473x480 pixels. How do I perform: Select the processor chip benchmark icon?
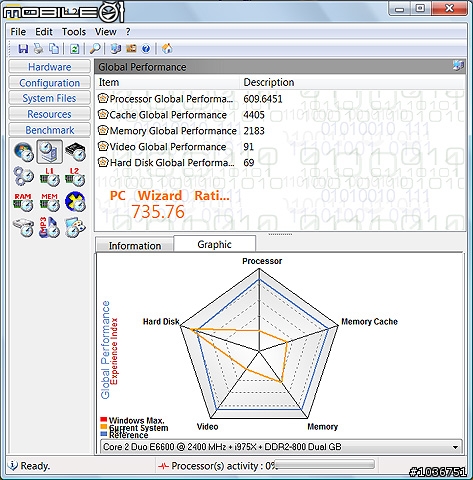75,151
